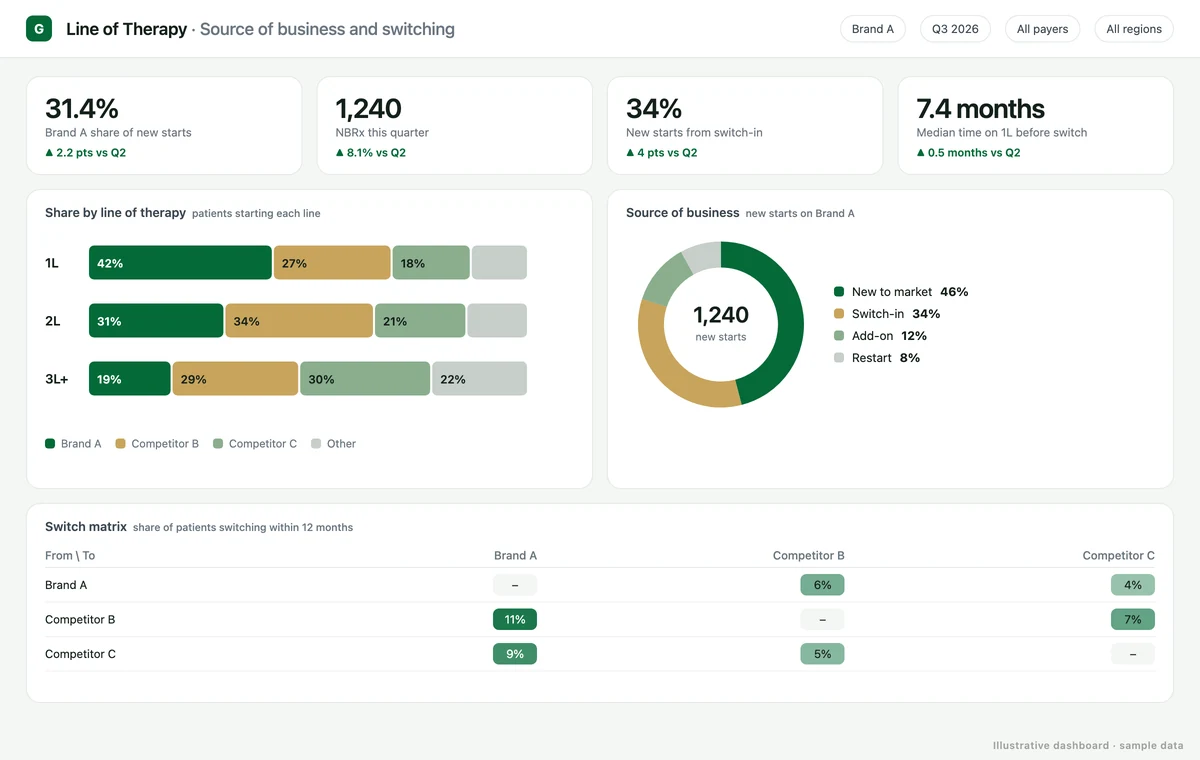
Task: Click the Competitor B row label in matrix
Action: [x=80, y=620]
